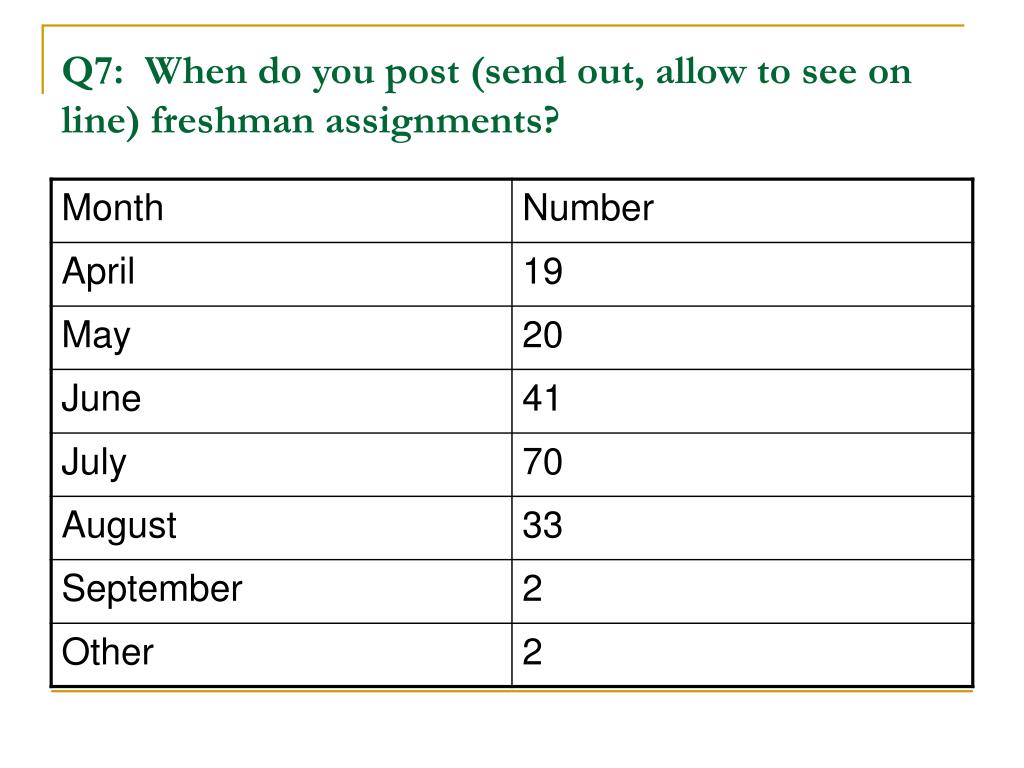
Task: Click the "May" month cell
Action: tap(96, 336)
